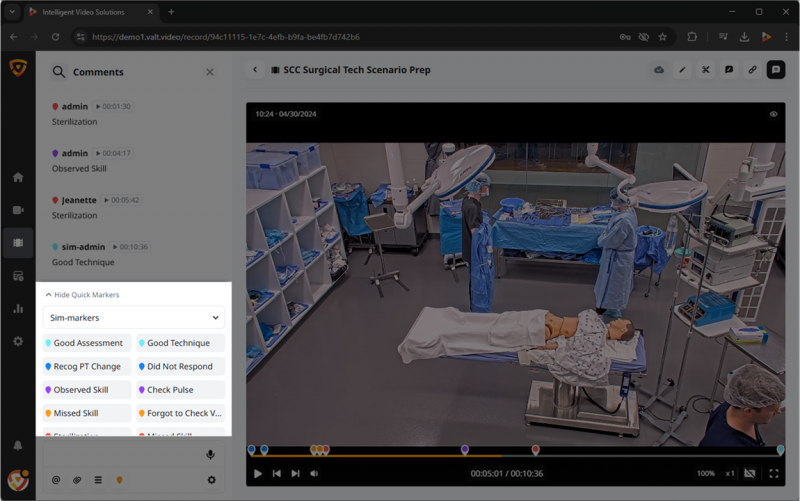Go back using the arrow beside recording title
This screenshot has height=501, width=800.
(x=255, y=70)
